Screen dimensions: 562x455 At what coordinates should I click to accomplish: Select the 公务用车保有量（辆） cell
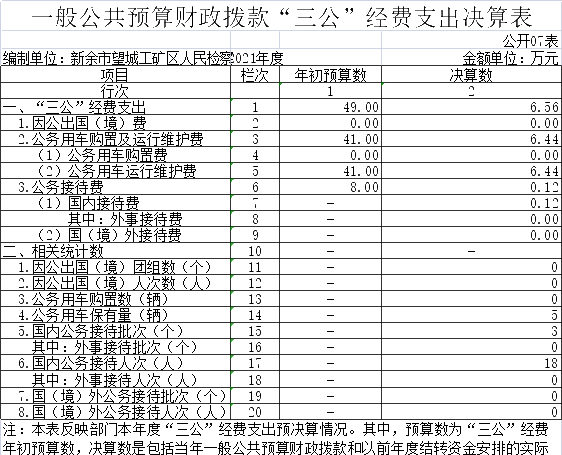[115, 315]
